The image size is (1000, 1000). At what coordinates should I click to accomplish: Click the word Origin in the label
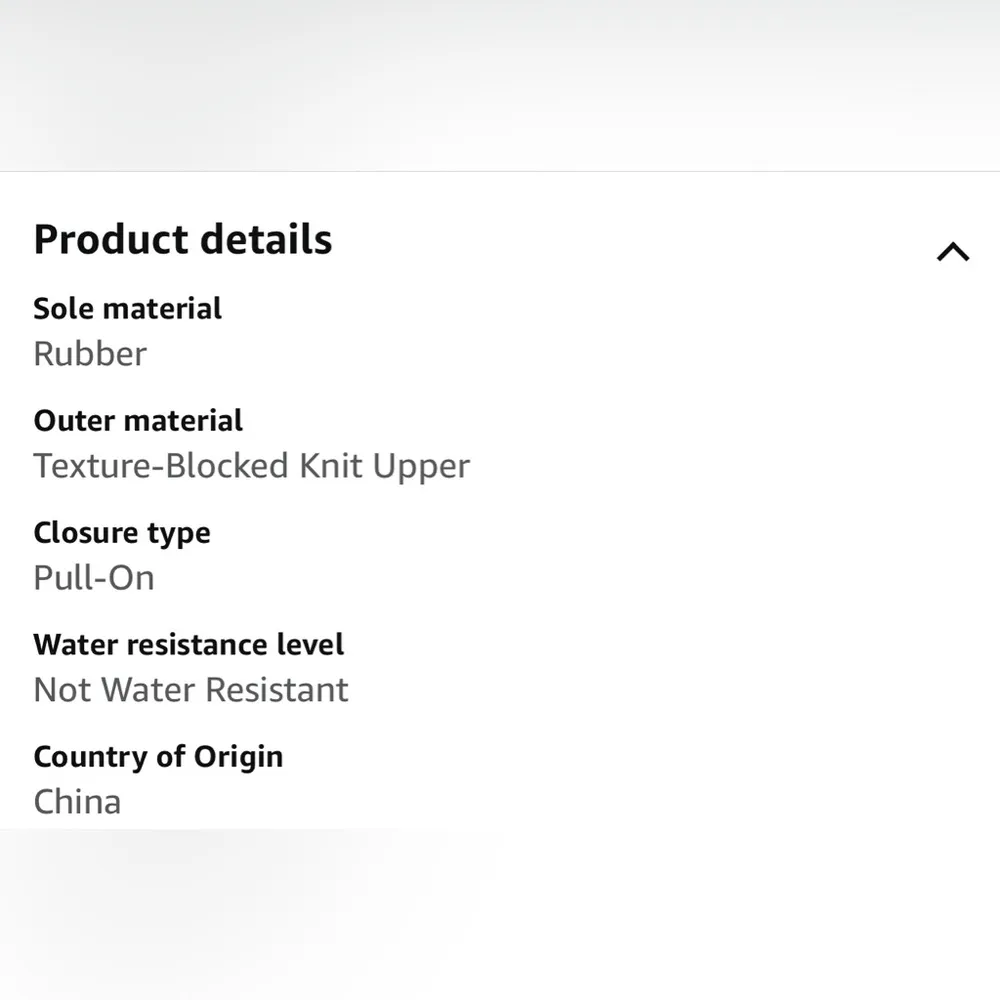click(x=237, y=757)
